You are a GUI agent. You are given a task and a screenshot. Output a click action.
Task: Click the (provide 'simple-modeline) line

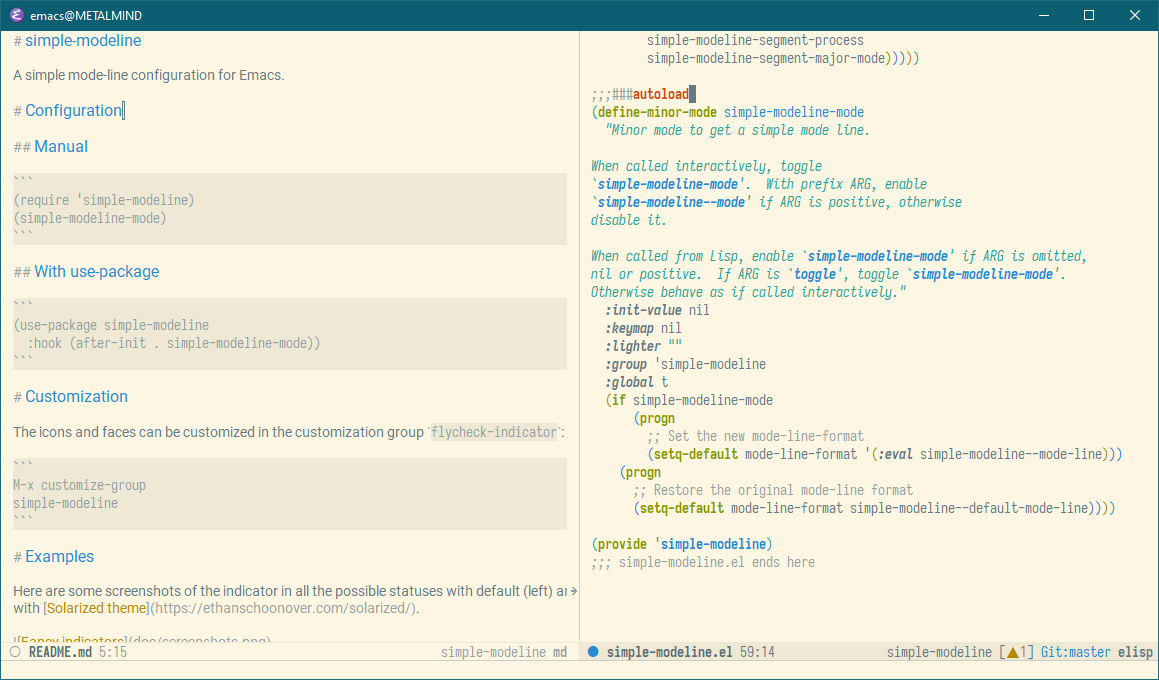pyautogui.click(x=682, y=544)
